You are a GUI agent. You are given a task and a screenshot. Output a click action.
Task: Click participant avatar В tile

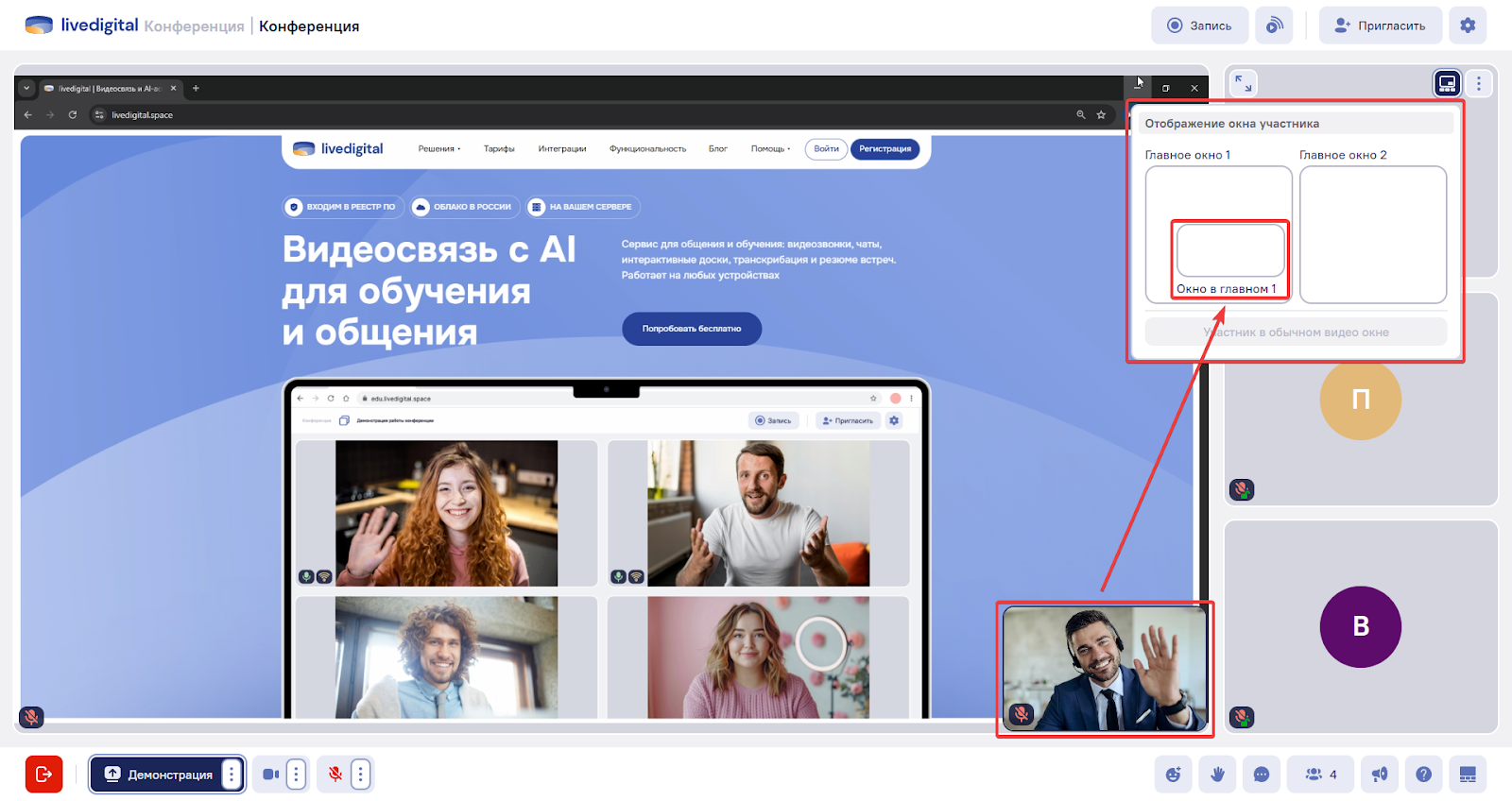click(x=1361, y=627)
